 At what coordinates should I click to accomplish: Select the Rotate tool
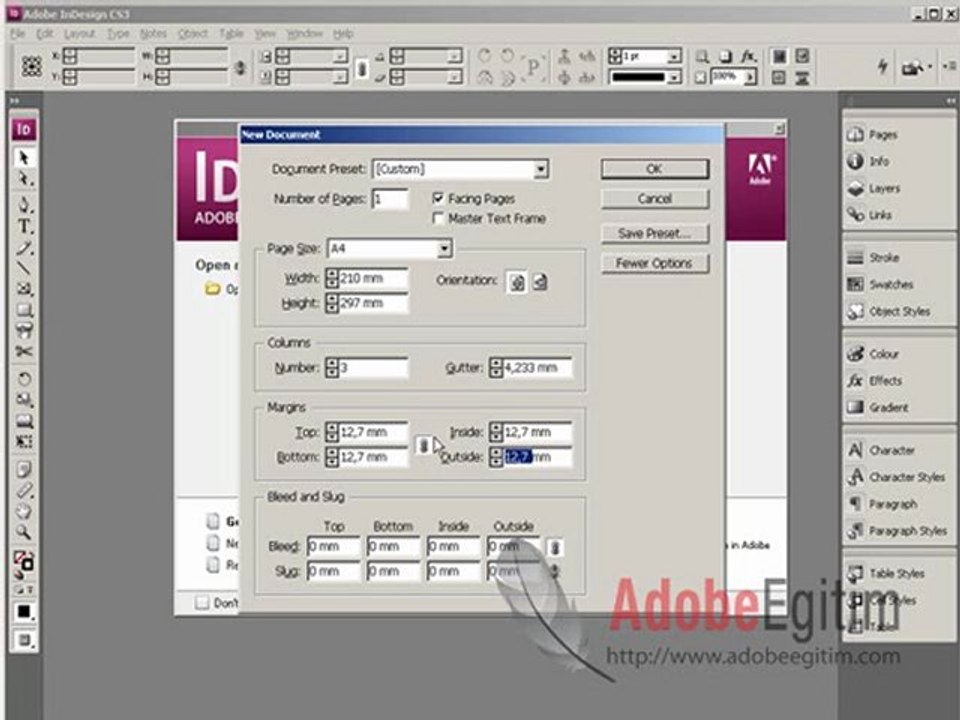pyautogui.click(x=24, y=379)
